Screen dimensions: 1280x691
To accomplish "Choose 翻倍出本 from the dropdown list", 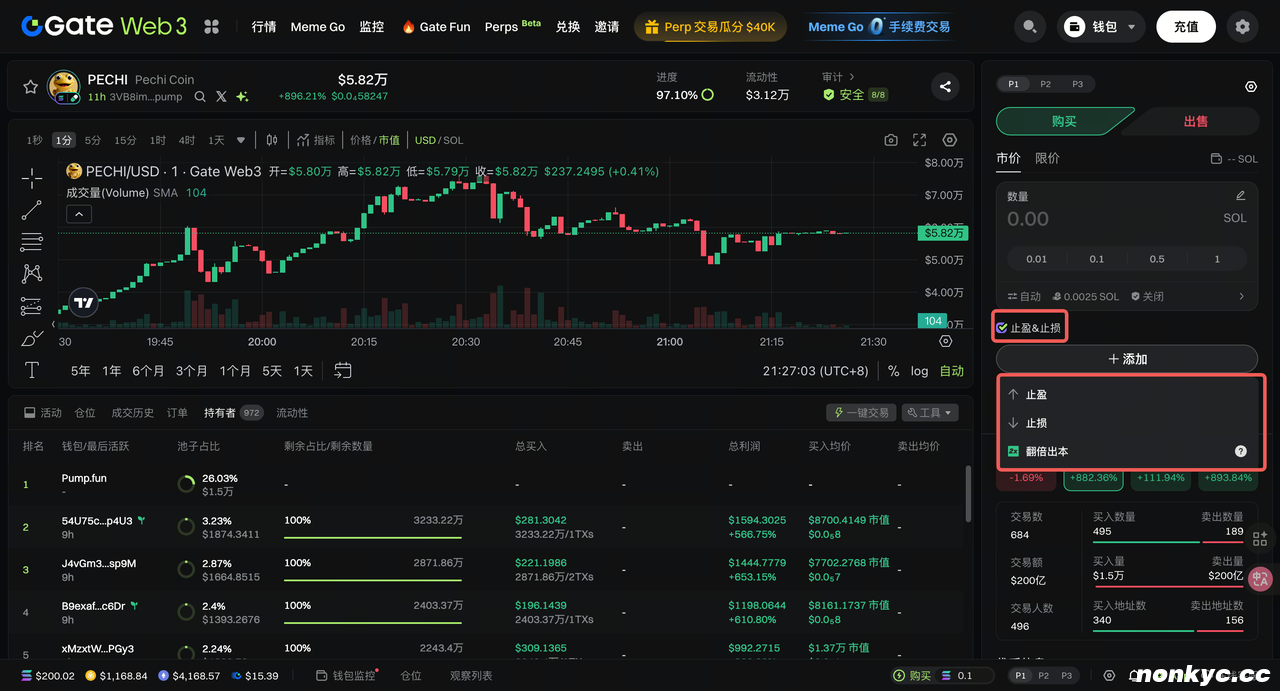I will tap(1127, 451).
